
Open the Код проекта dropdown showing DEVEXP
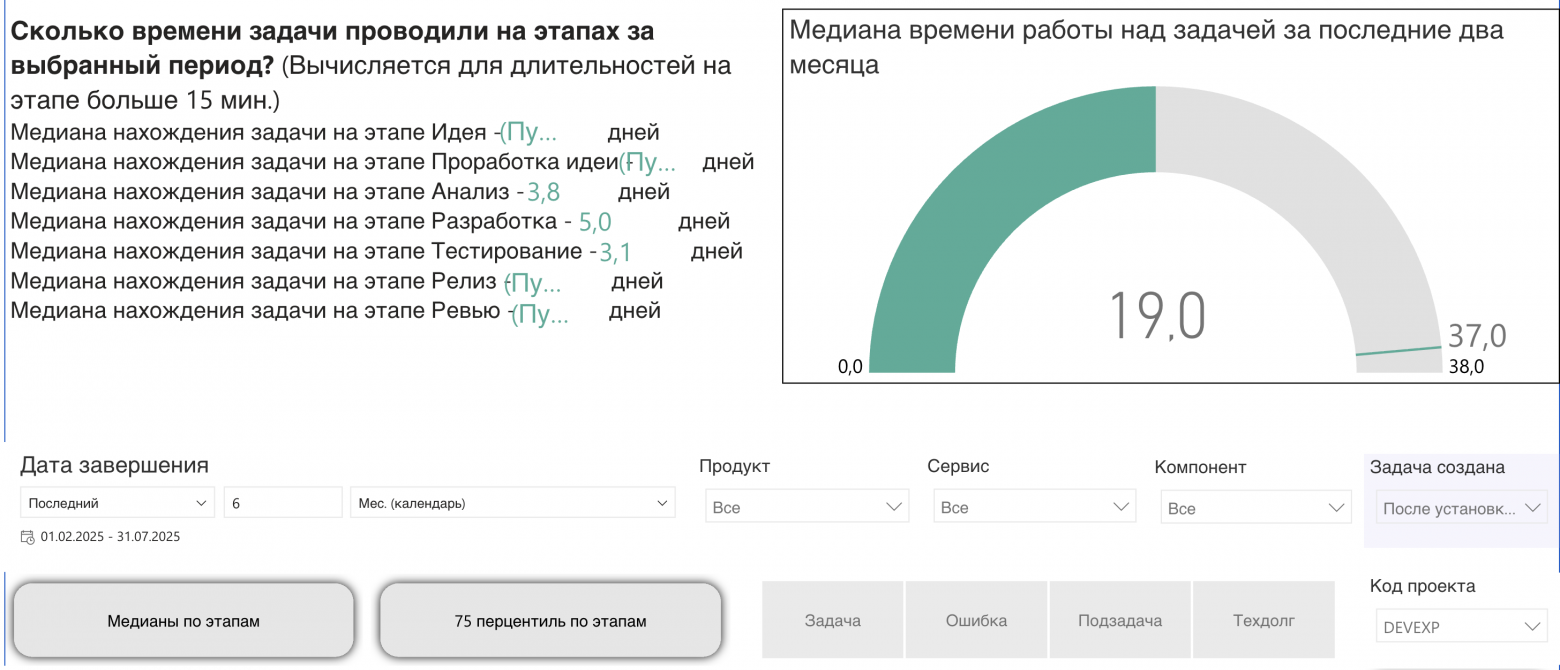[x=1461, y=626]
